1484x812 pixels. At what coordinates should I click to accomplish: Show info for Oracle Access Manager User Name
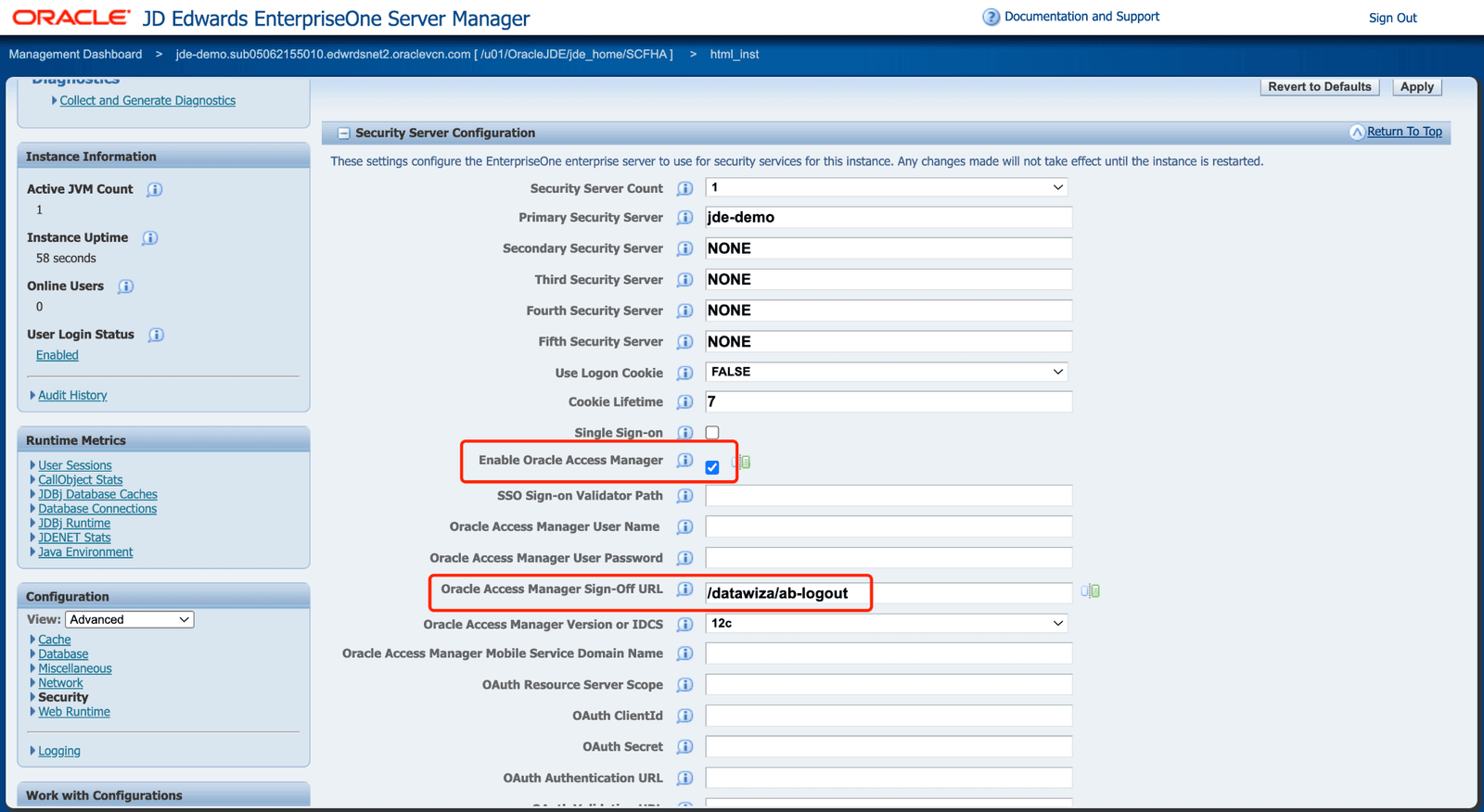(684, 527)
